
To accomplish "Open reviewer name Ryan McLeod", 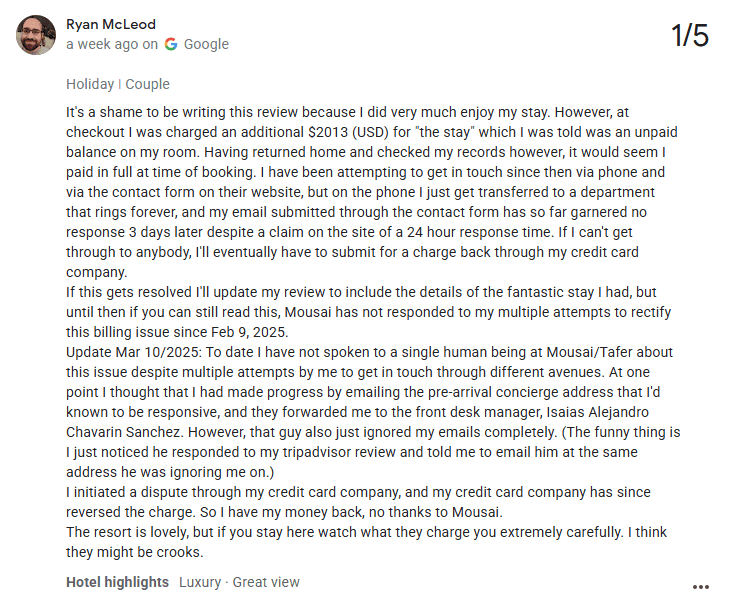I will pyautogui.click(x=110, y=24).
